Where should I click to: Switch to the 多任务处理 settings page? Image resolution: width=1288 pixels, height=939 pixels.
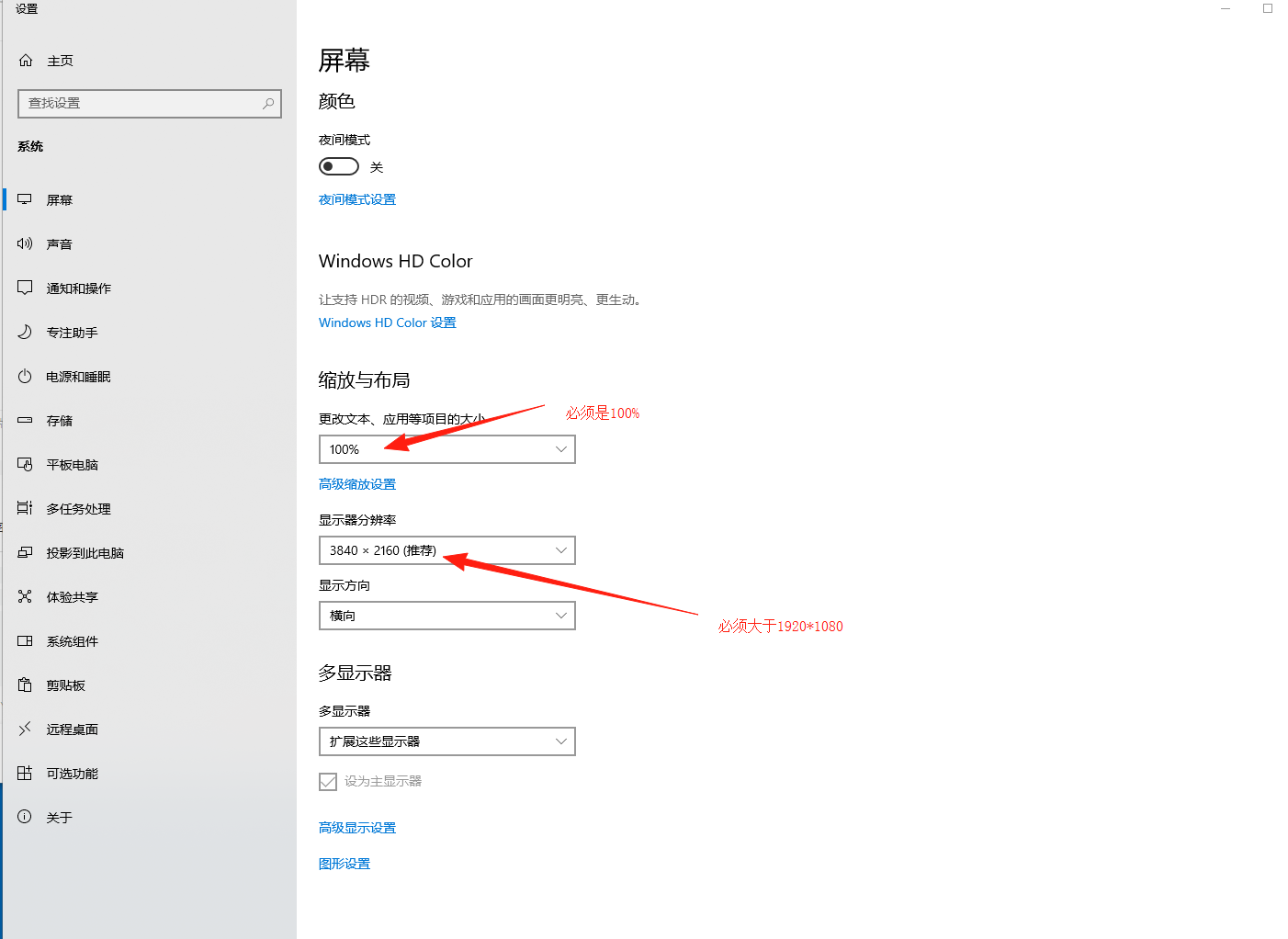click(78, 509)
